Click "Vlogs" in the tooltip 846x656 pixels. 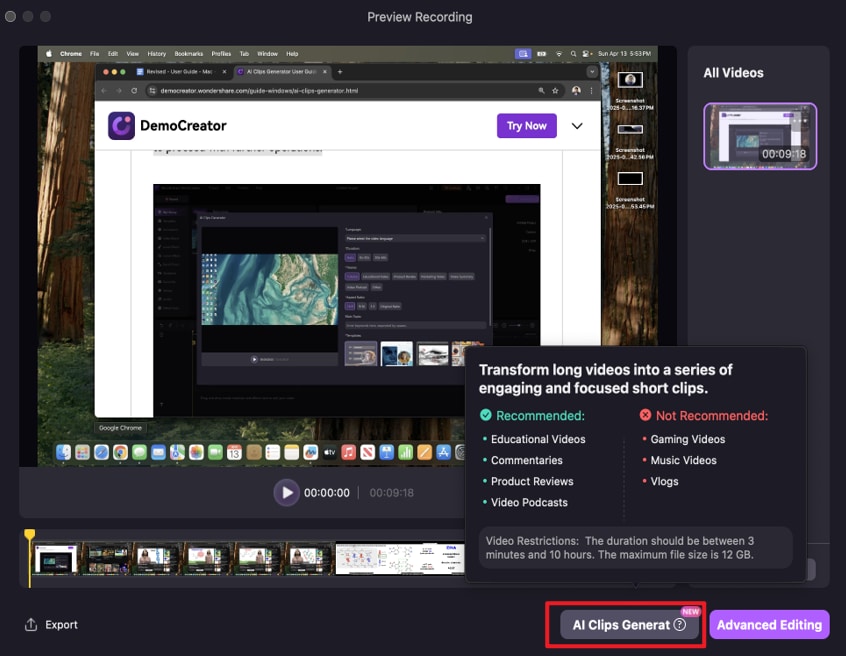[664, 481]
